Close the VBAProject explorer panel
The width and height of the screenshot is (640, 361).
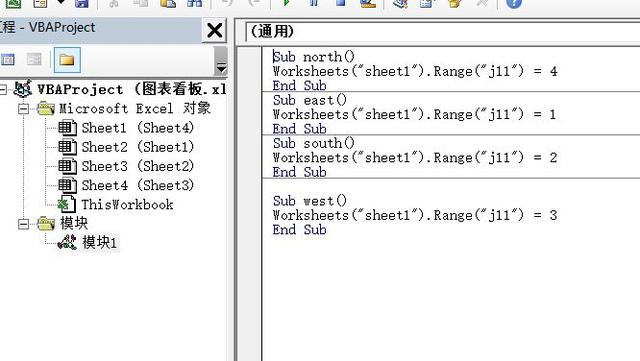[x=214, y=30]
